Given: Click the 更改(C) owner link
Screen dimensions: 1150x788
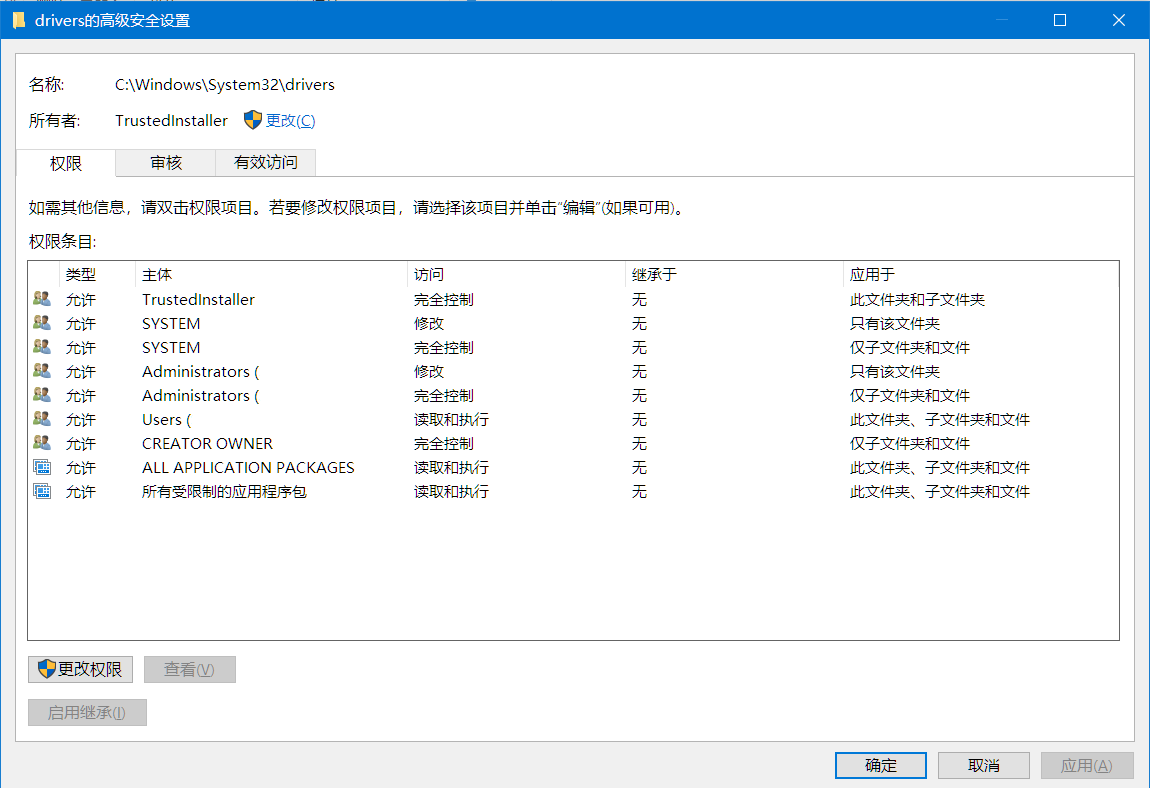Looking at the screenshot, I should (291, 119).
